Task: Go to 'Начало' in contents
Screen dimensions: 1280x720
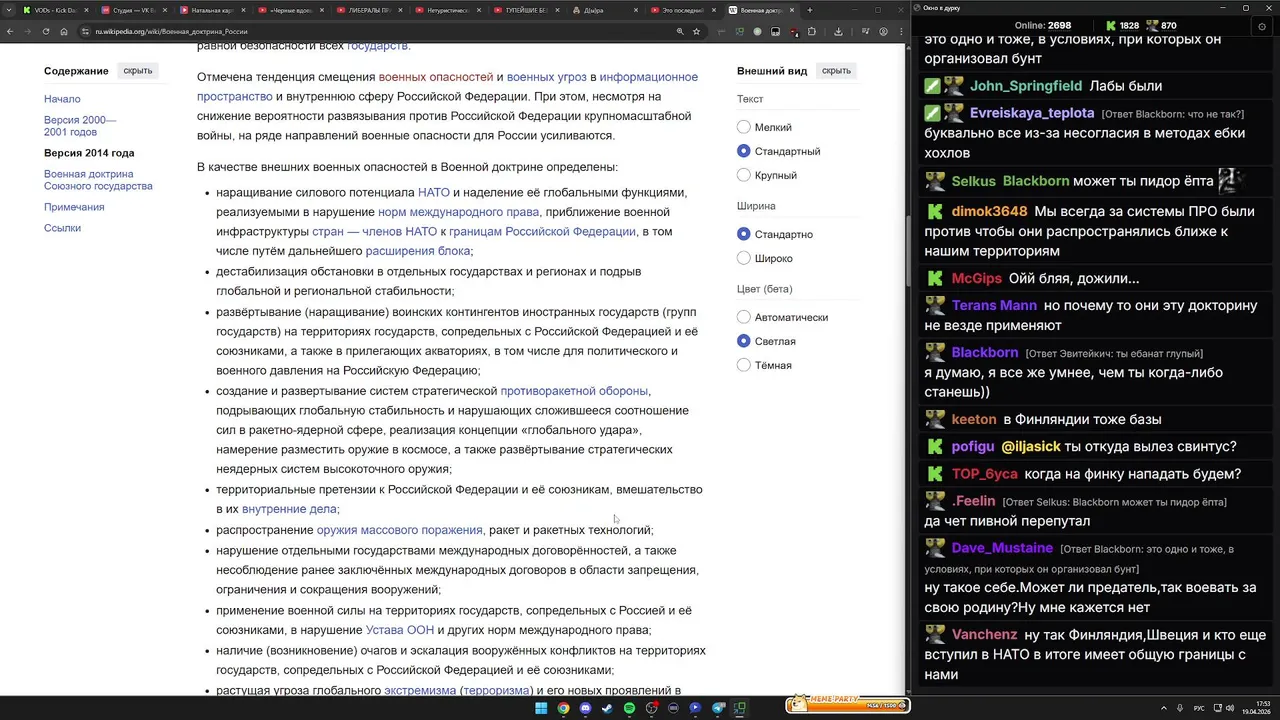Action: coord(62,99)
